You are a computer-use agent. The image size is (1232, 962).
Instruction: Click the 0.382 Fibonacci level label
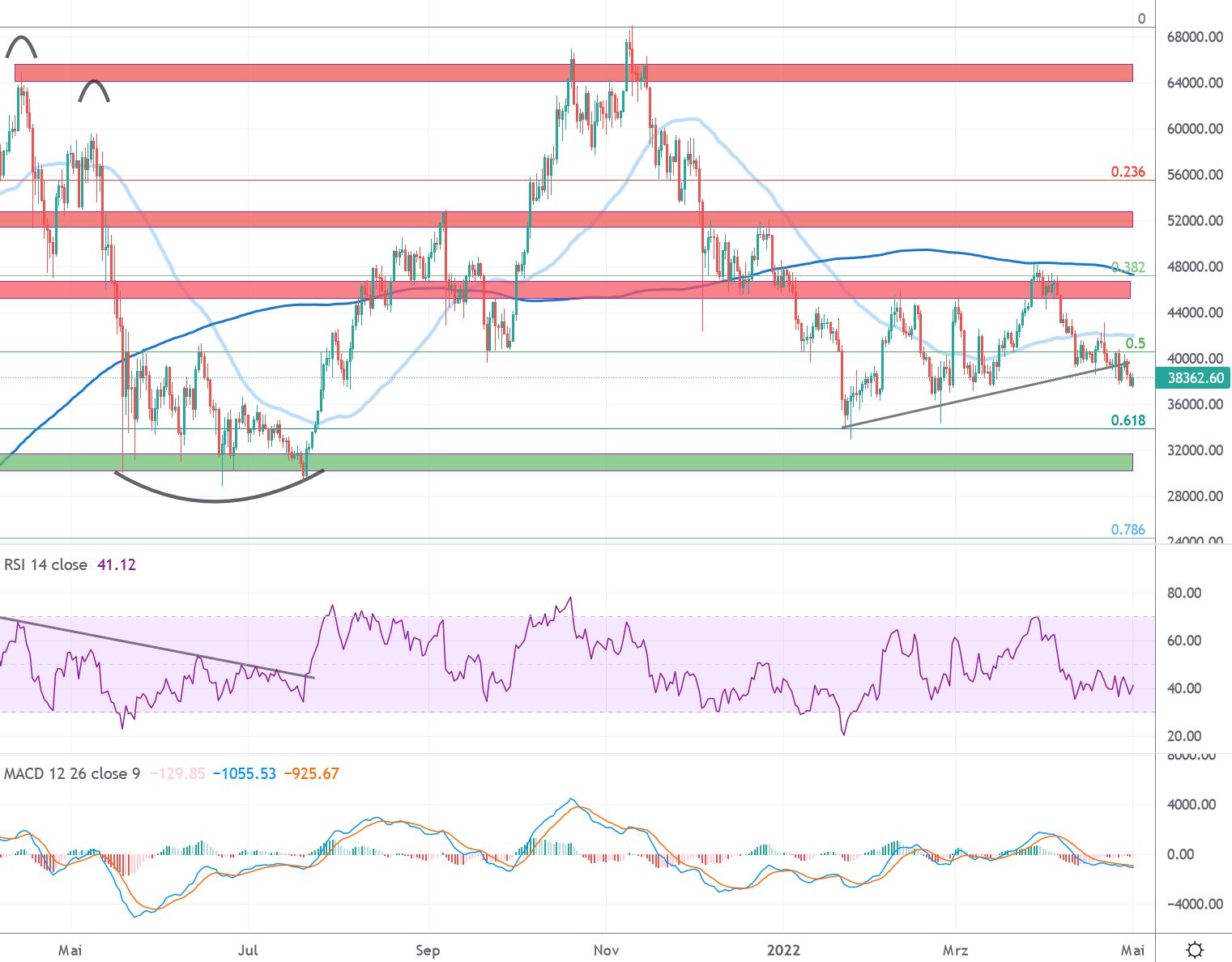1128,267
